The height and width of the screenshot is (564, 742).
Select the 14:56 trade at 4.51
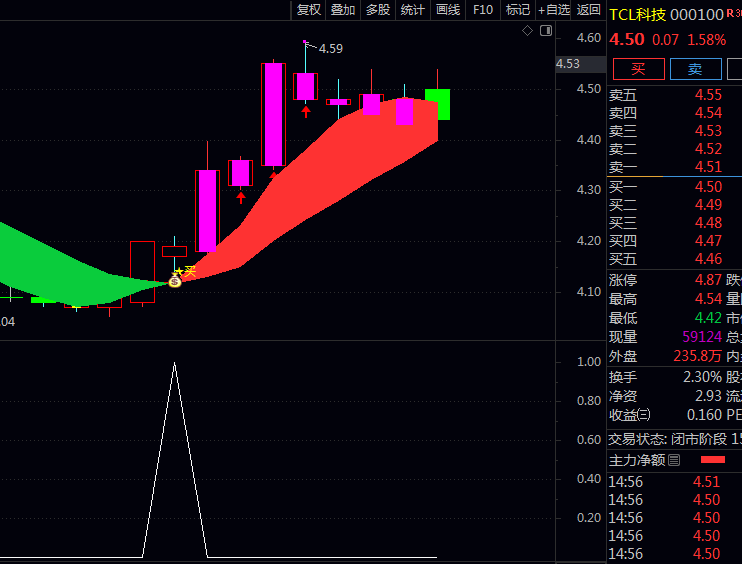pos(674,482)
